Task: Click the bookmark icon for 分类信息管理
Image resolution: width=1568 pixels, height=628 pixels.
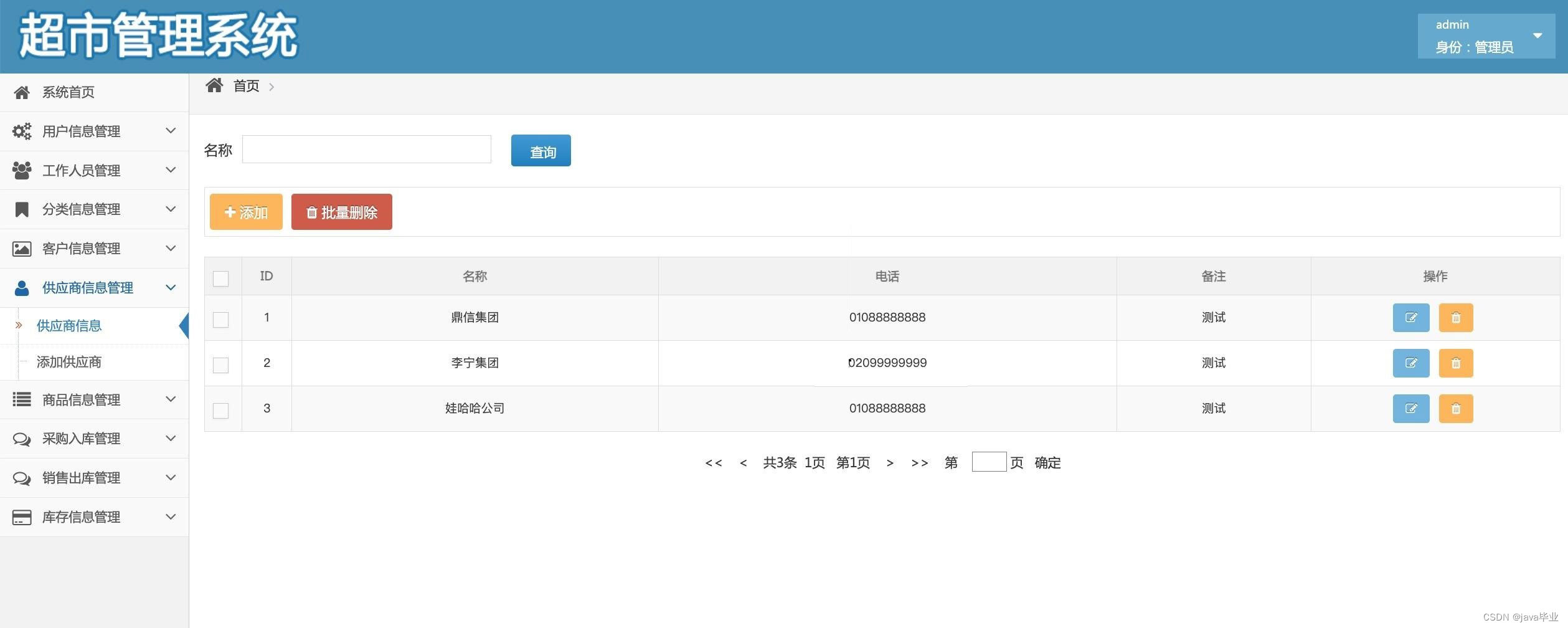Action: (22, 210)
